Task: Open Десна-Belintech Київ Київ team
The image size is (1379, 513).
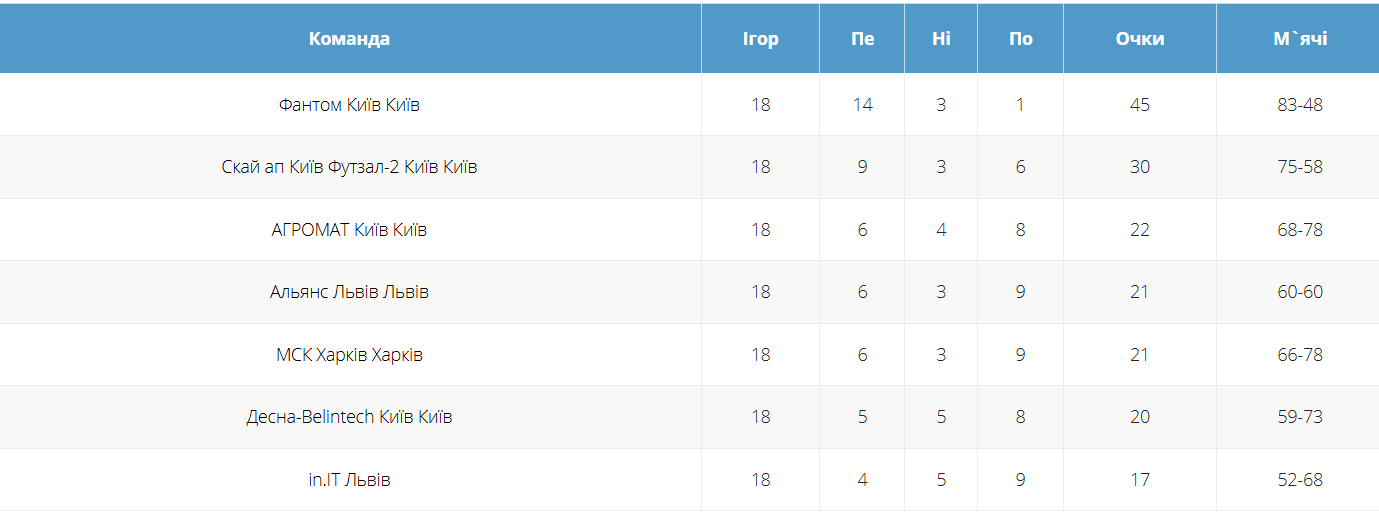Action: [349, 417]
